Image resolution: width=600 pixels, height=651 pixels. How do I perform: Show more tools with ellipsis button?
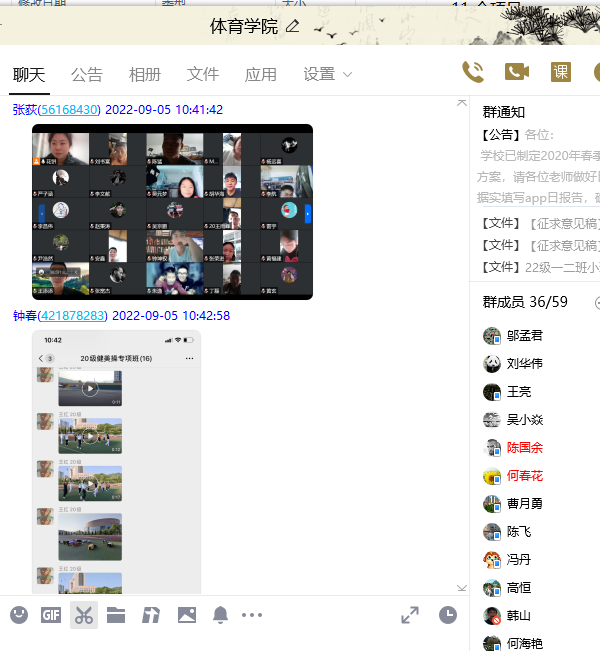[x=252, y=615]
